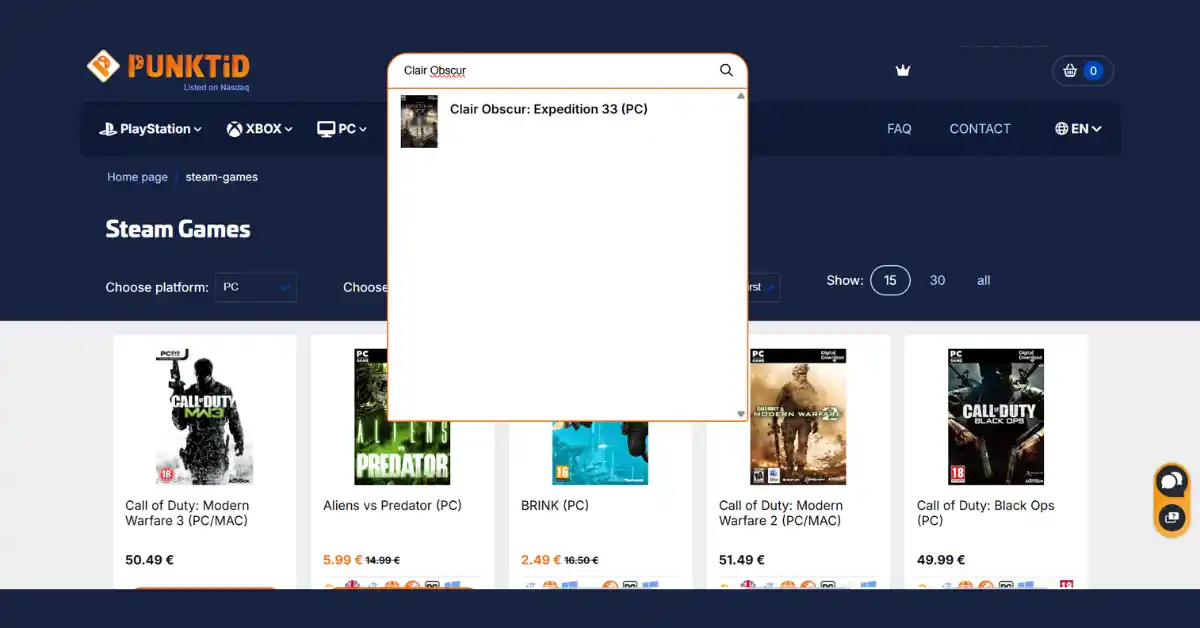Open the EN language selector
Viewport: 1200px width, 628px height.
pyautogui.click(x=1078, y=129)
